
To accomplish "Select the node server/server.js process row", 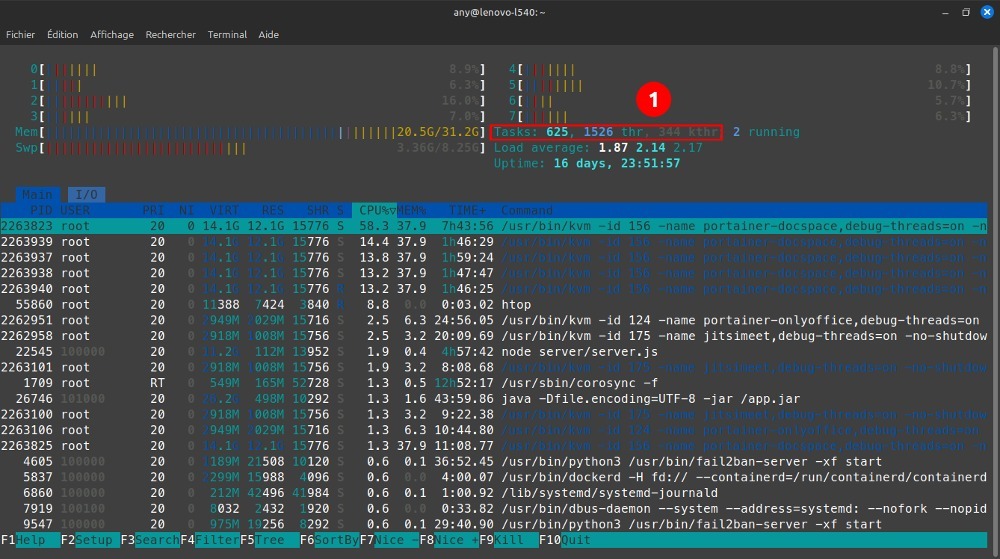I will 494,352.
